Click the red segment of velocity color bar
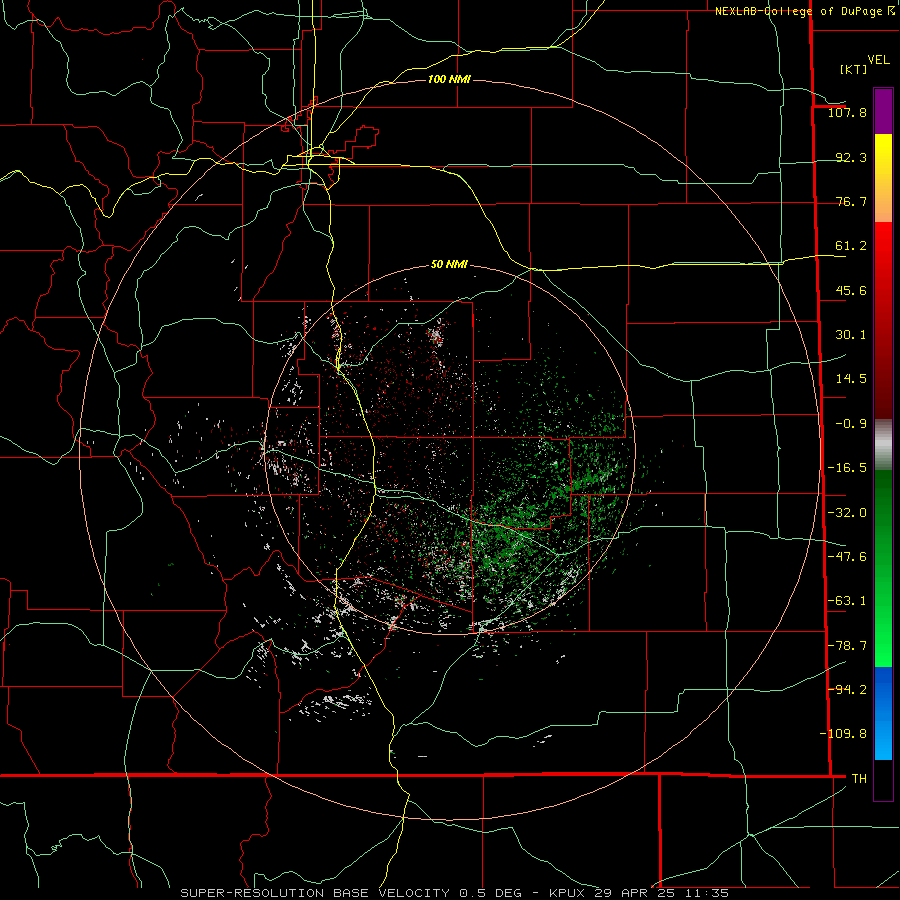Viewport: 900px width, 900px height. pos(883,320)
